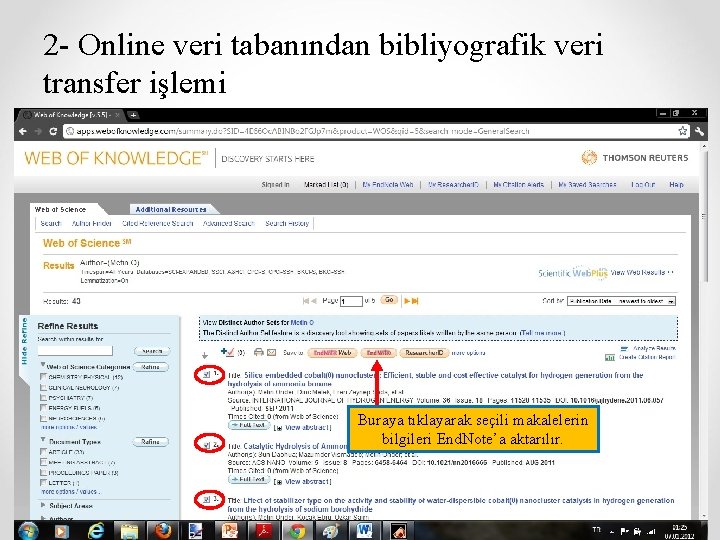This screenshot has height=540, width=720.
Task: Open Microsoft Word from the taskbar
Action: coord(365,531)
